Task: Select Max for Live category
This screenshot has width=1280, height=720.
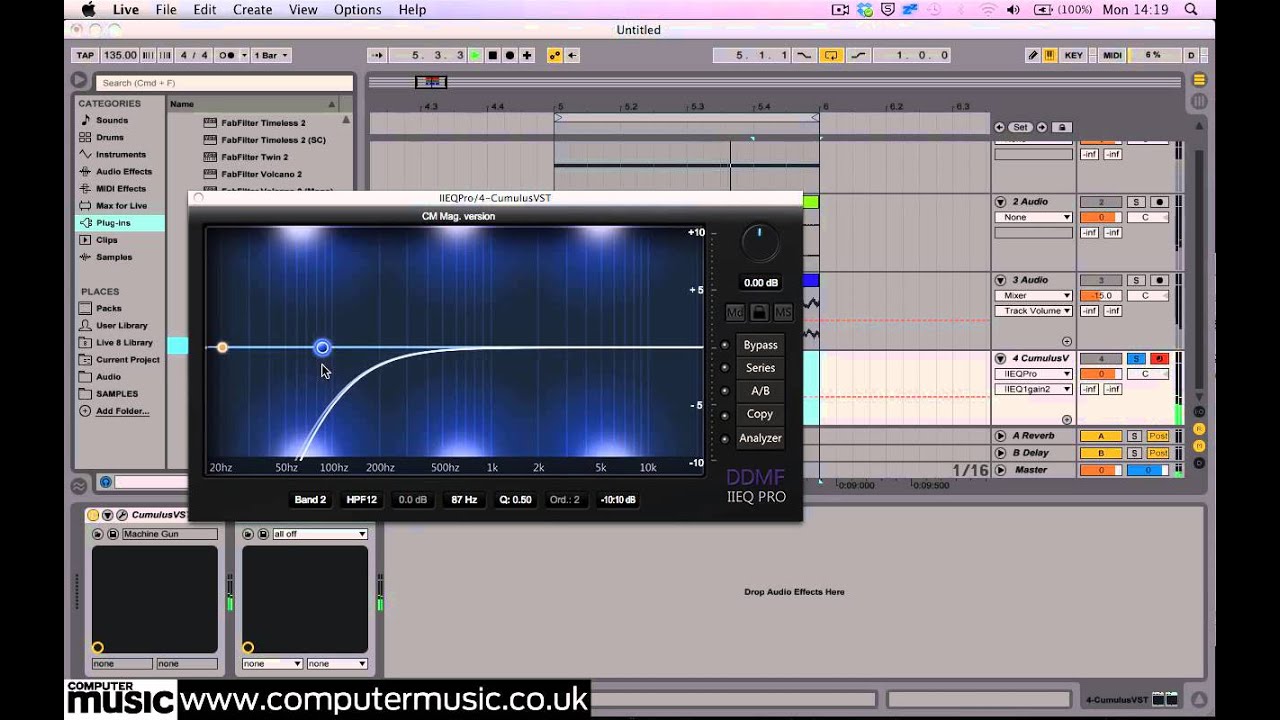Action: [x=120, y=205]
